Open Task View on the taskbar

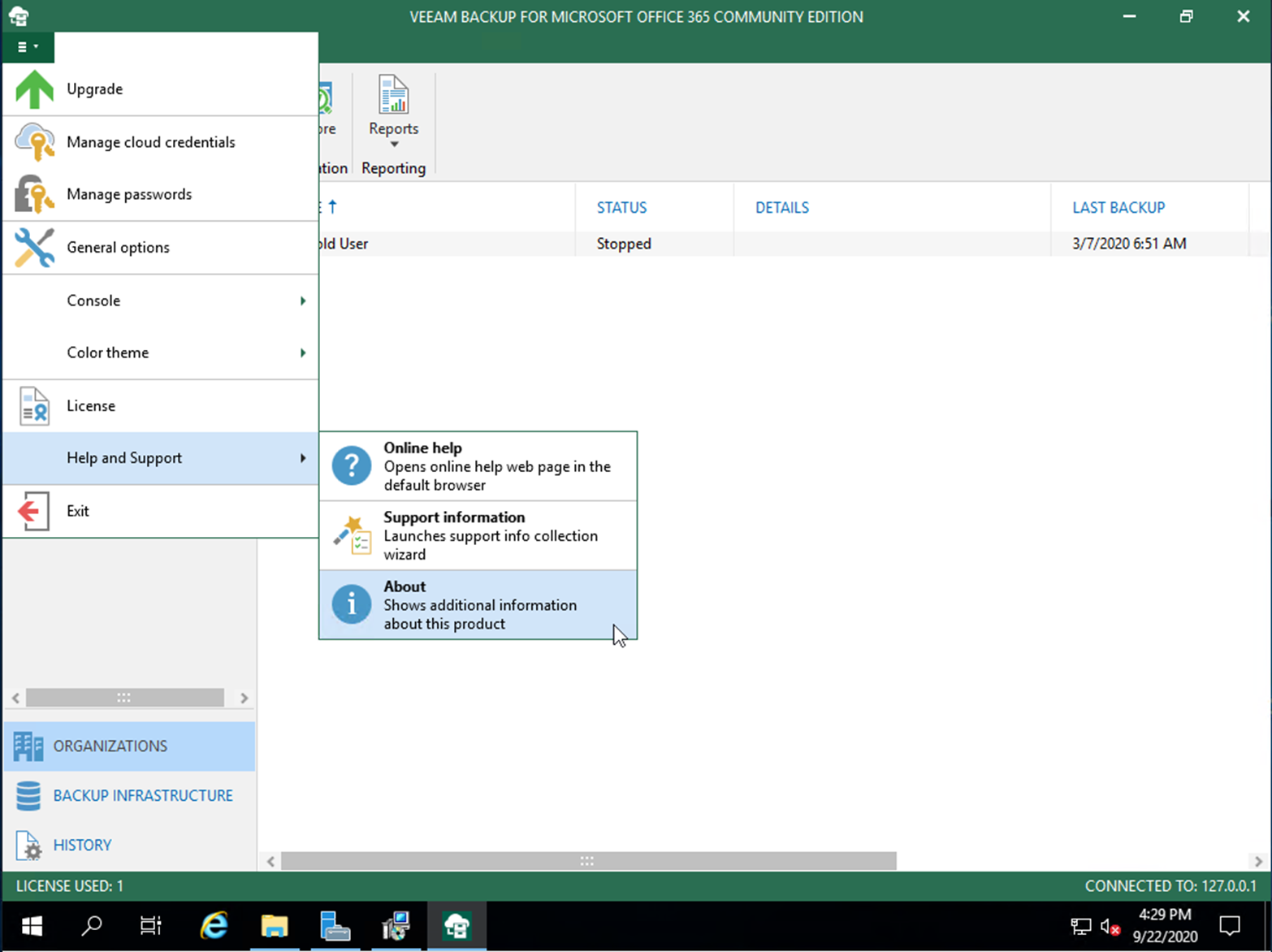151,925
